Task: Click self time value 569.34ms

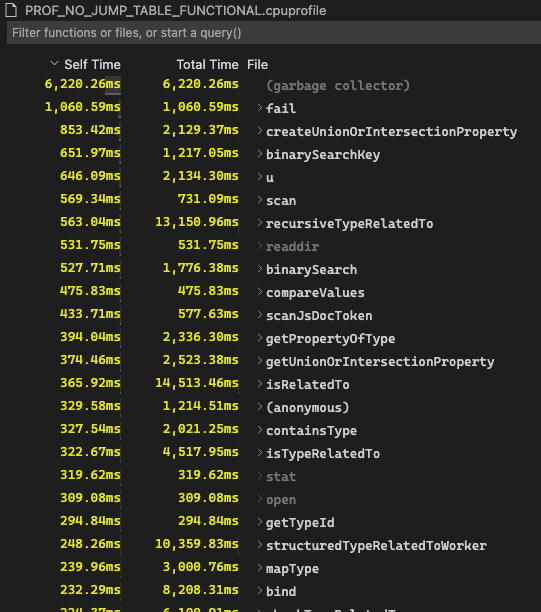Action: point(90,199)
